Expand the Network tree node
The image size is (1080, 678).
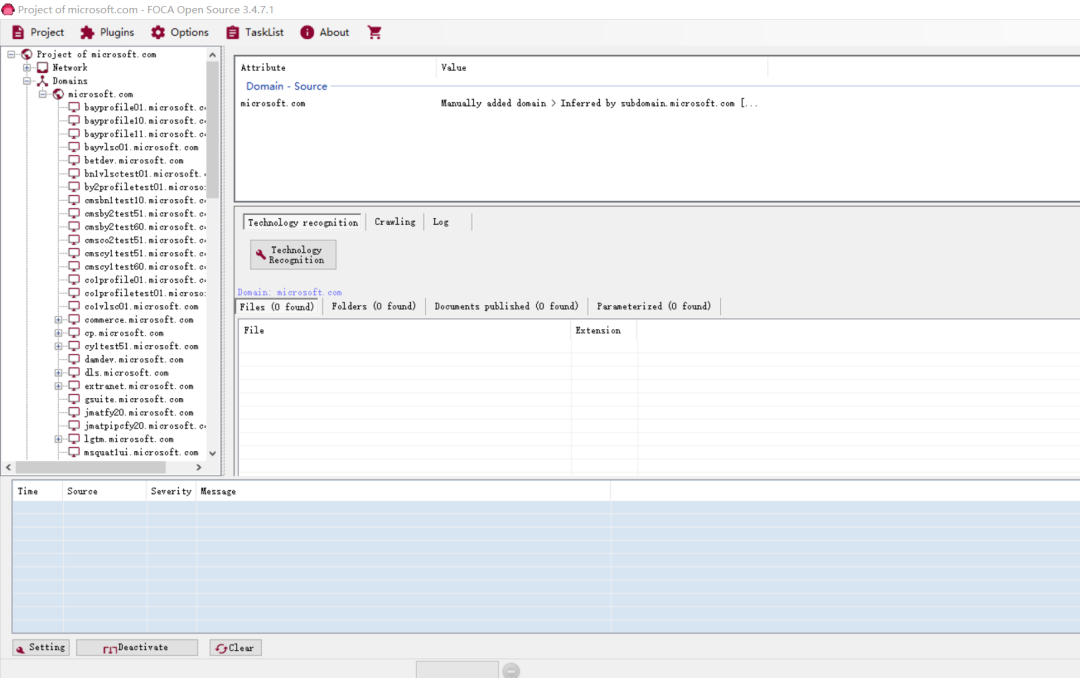coord(27,68)
